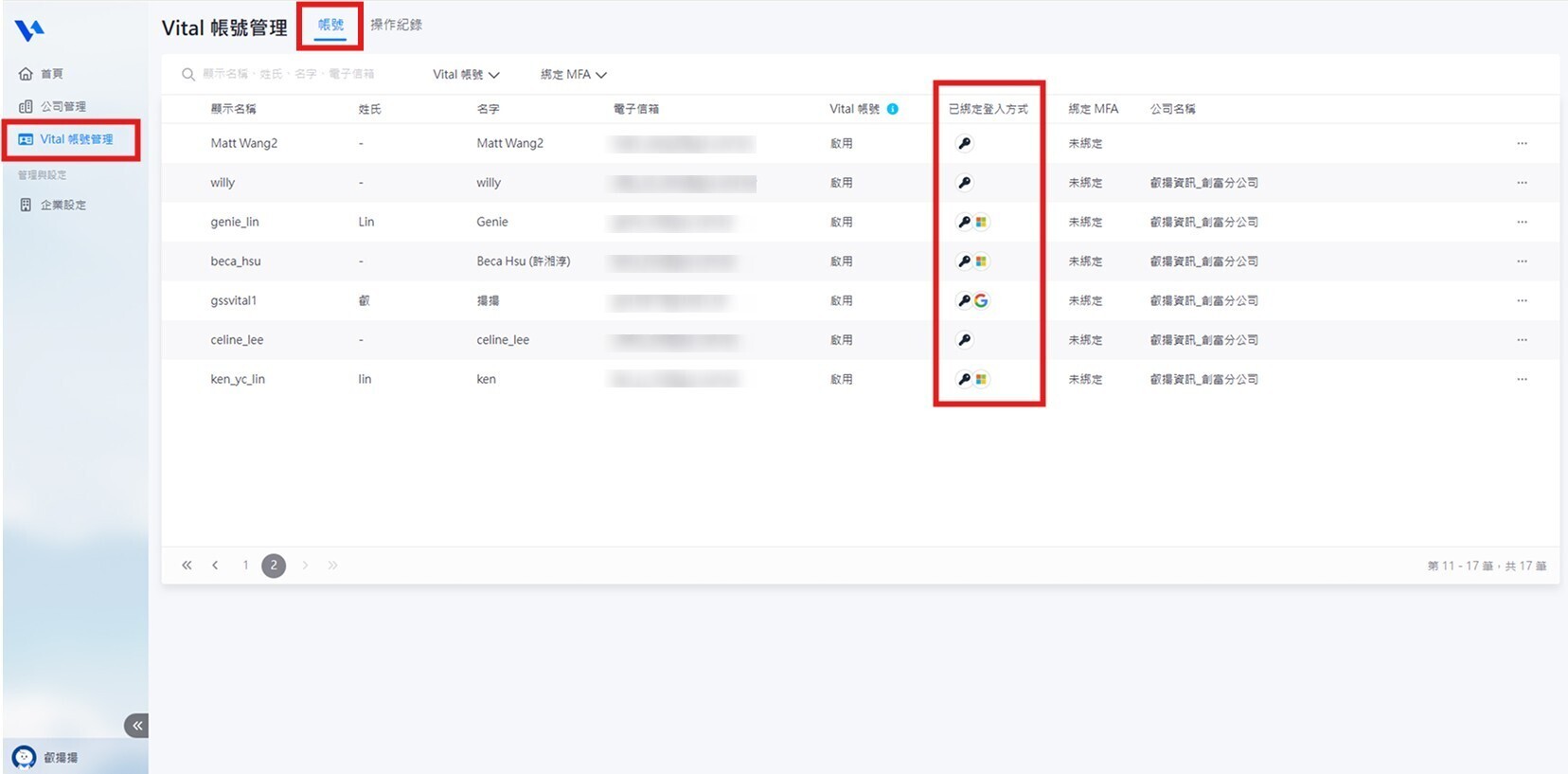The image size is (1568, 774).
Task: Open the more options menu for gssvital1
Action: [1522, 300]
